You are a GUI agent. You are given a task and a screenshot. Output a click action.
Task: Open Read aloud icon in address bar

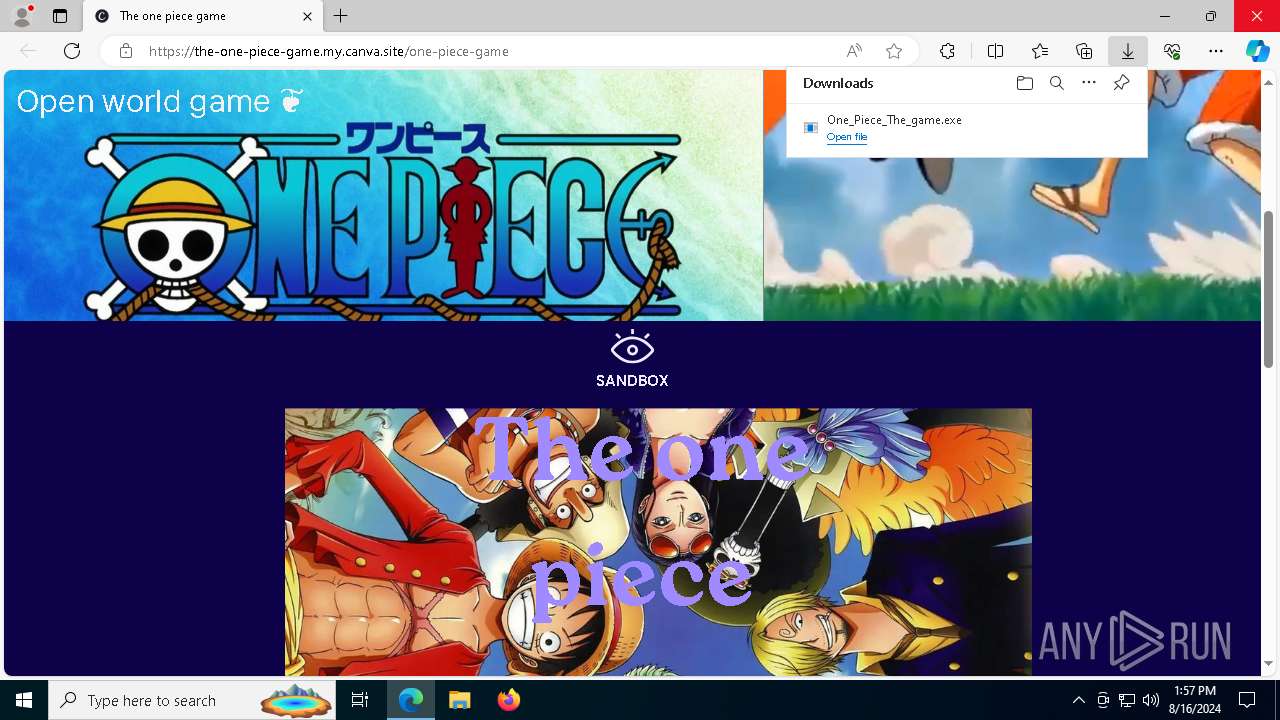pyautogui.click(x=854, y=51)
